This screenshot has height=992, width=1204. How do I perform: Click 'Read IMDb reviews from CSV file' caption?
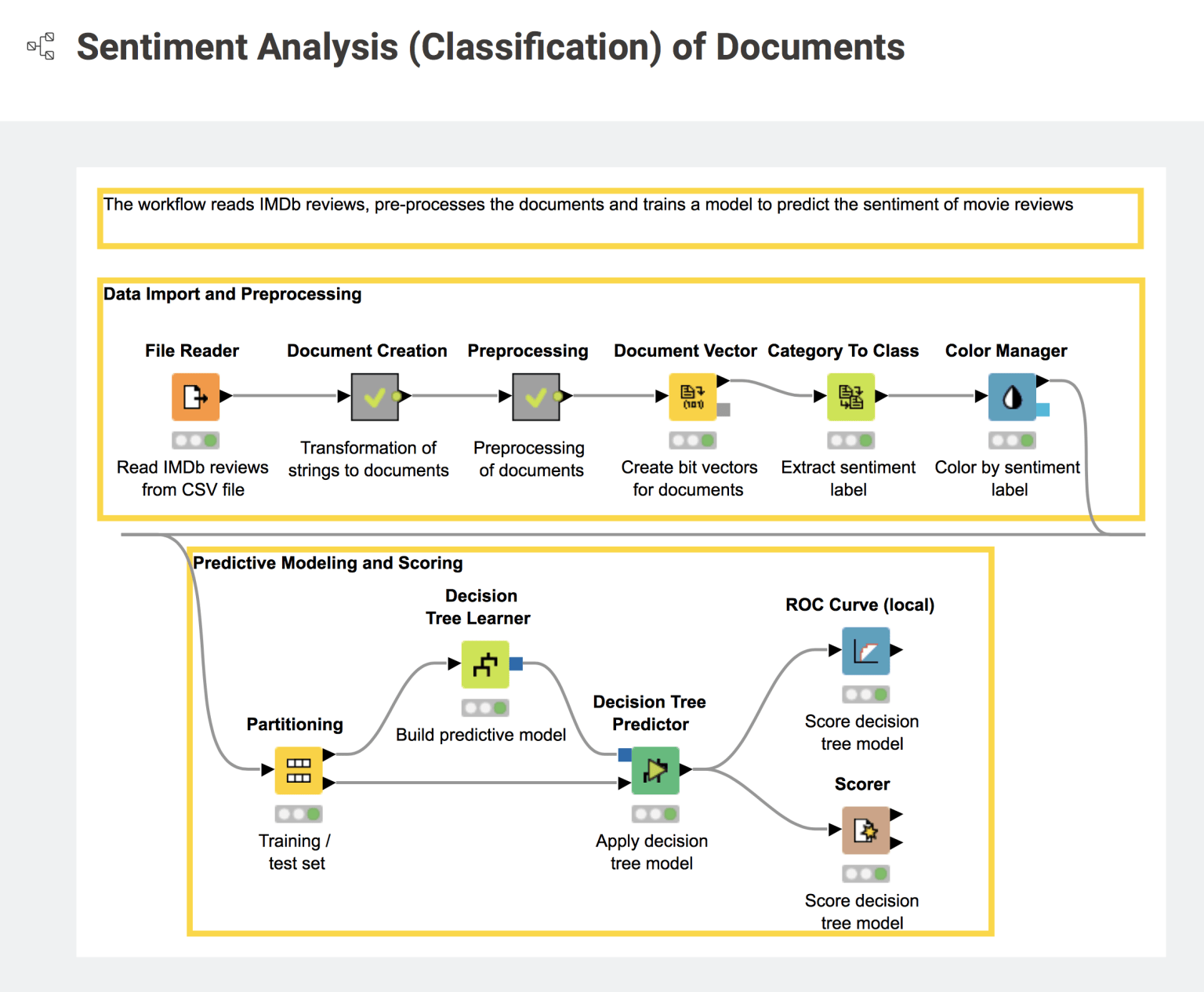[193, 478]
